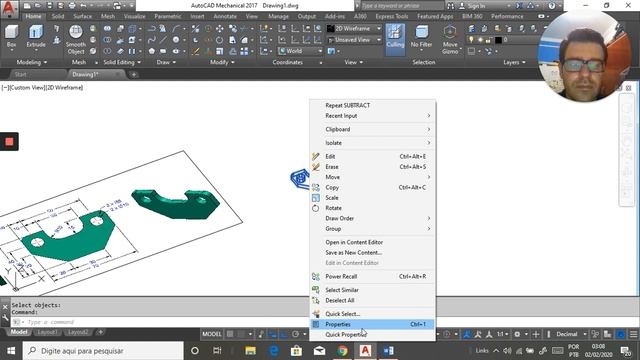
Task: Open the 1:1 annotation scale dropdown
Action: click(x=502, y=334)
